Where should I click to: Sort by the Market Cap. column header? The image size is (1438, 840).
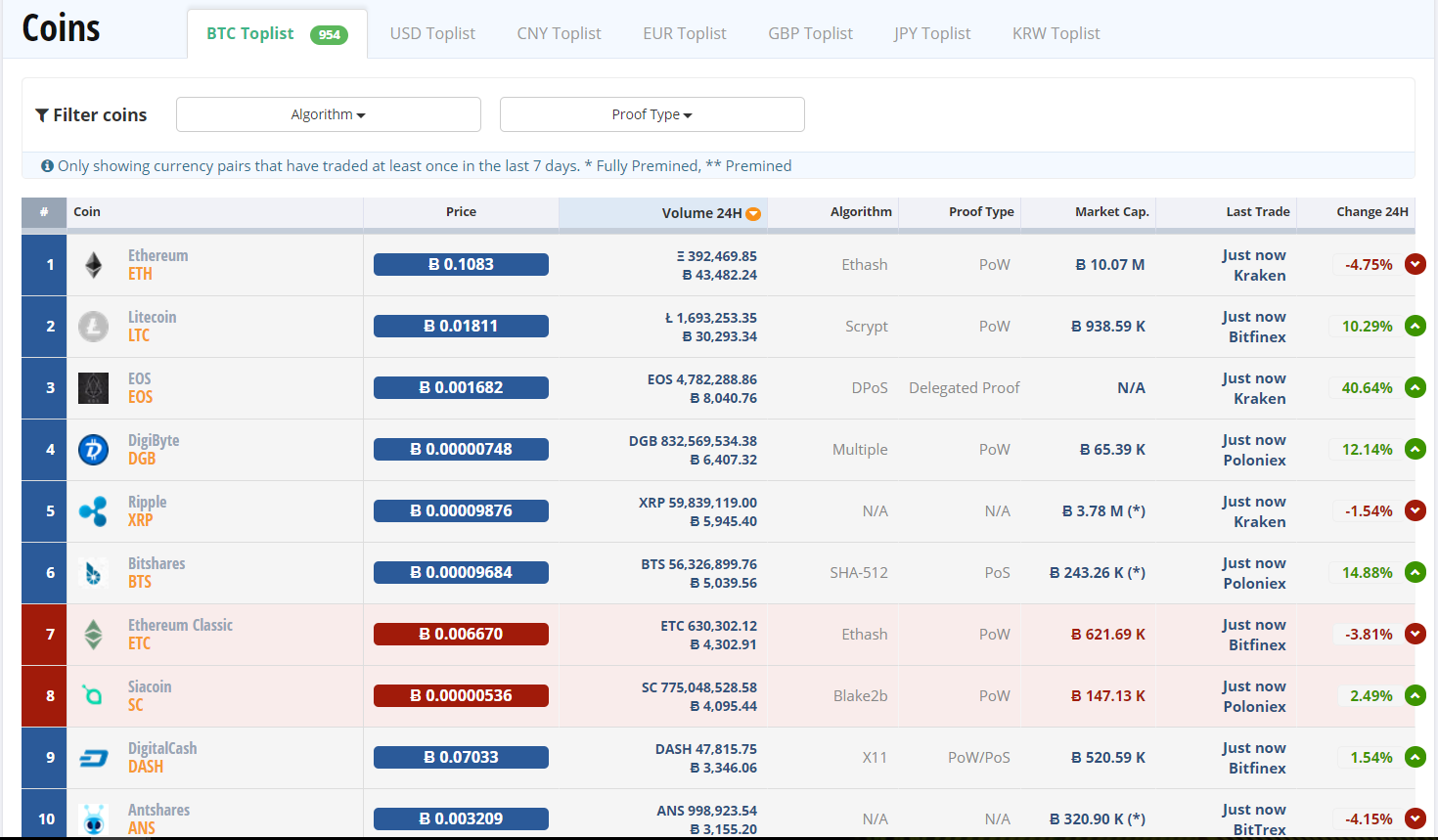coord(1089,212)
